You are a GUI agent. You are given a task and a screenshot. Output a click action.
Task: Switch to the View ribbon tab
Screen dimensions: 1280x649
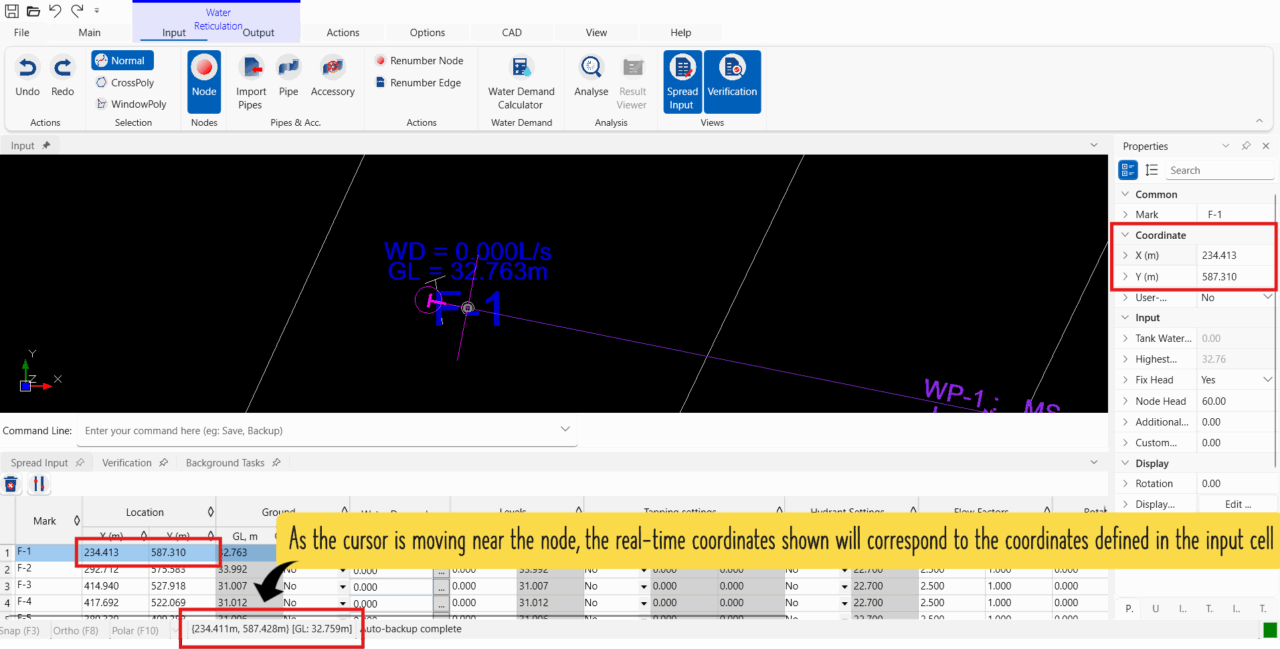tap(596, 33)
